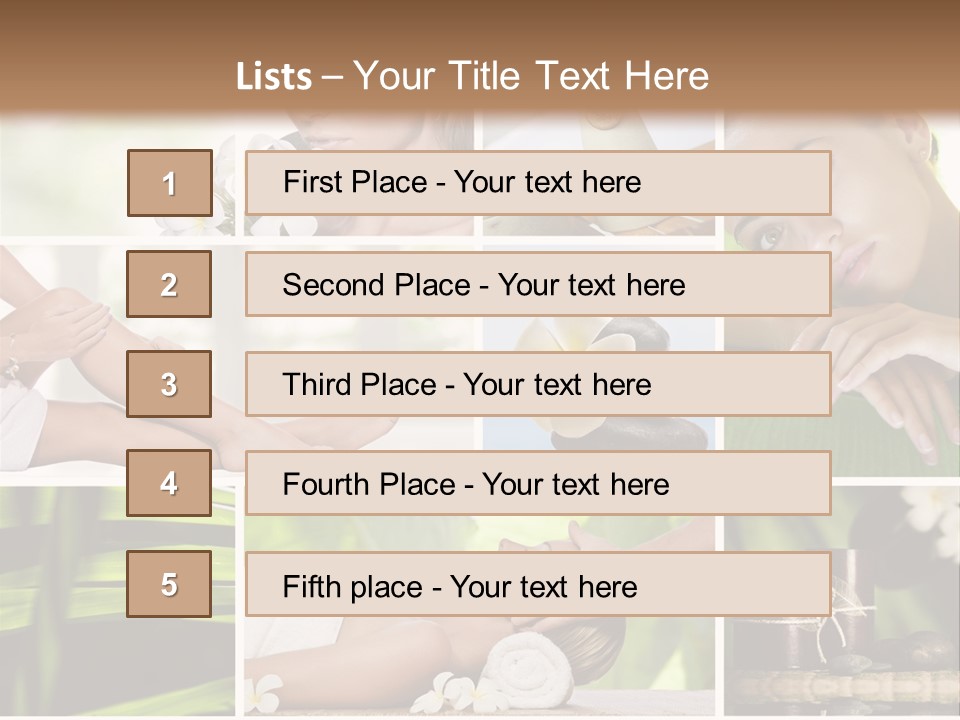Click the number 5 box
Screen dimensions: 960x720
tap(169, 583)
